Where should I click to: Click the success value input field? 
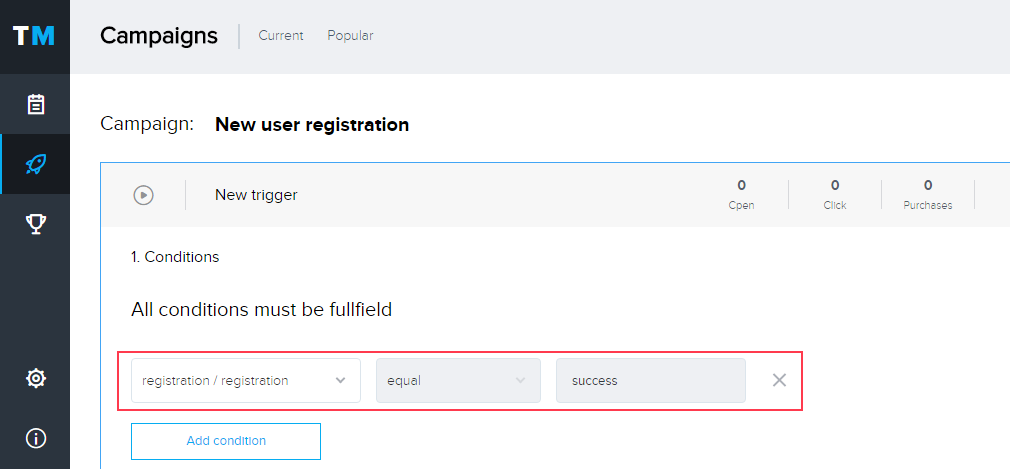[651, 380]
